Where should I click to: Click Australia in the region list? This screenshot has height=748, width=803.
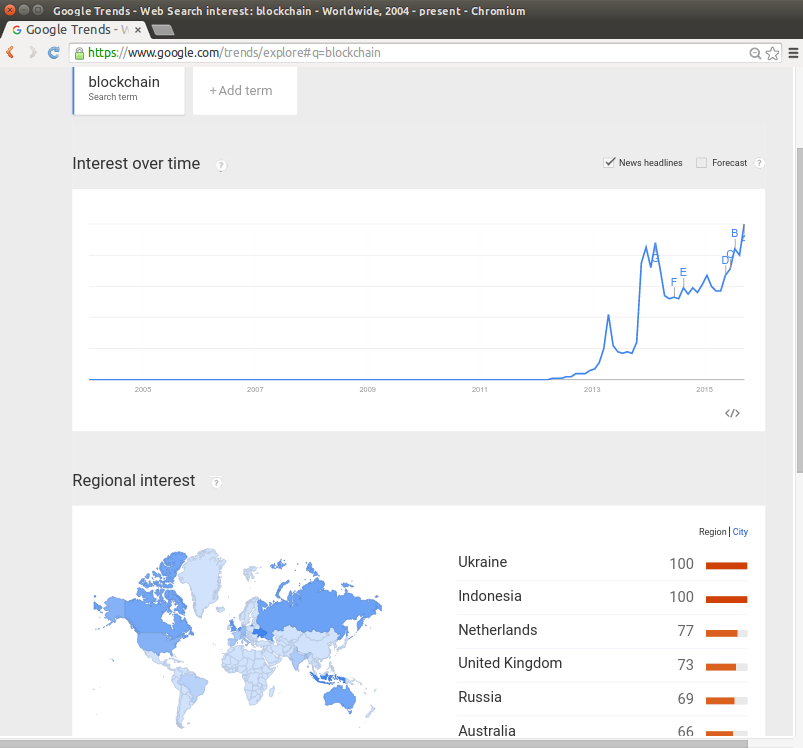(487, 731)
